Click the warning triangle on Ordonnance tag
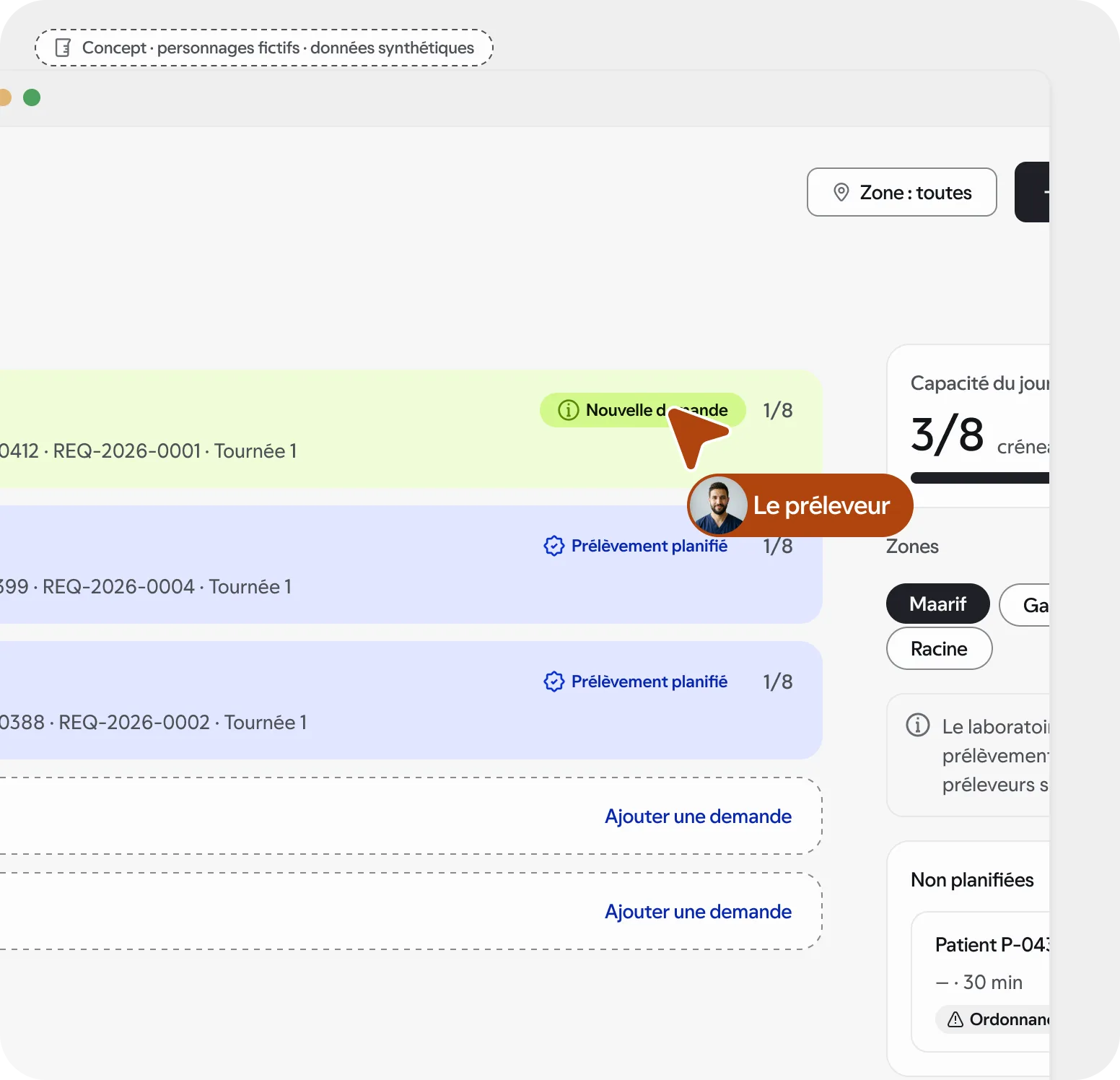The width and height of the screenshot is (1120, 1080). pos(955,1019)
